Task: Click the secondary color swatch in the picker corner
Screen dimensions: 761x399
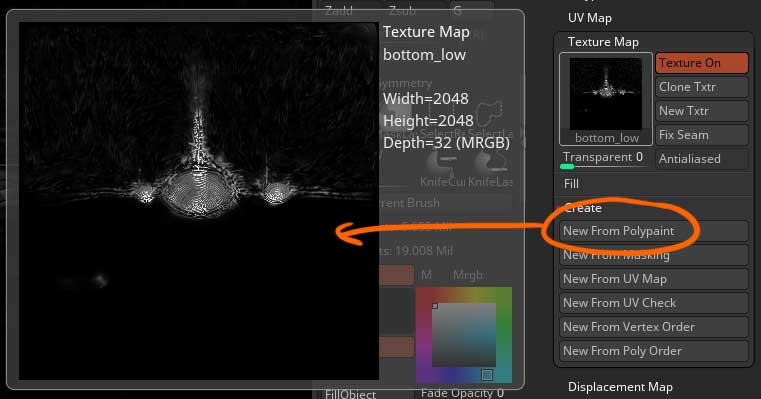Action: point(487,375)
